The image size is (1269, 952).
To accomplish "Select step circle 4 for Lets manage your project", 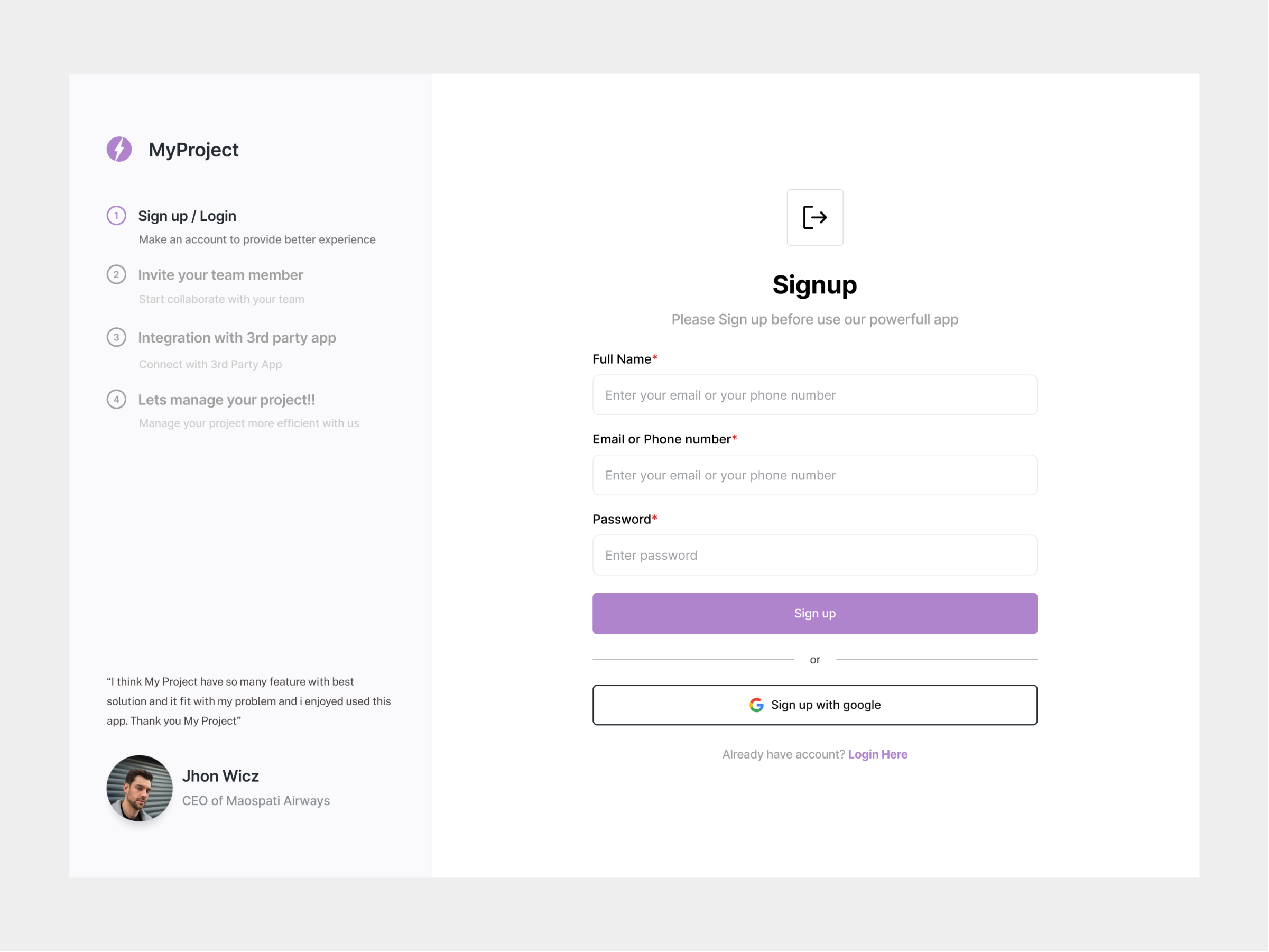I will [x=116, y=400].
